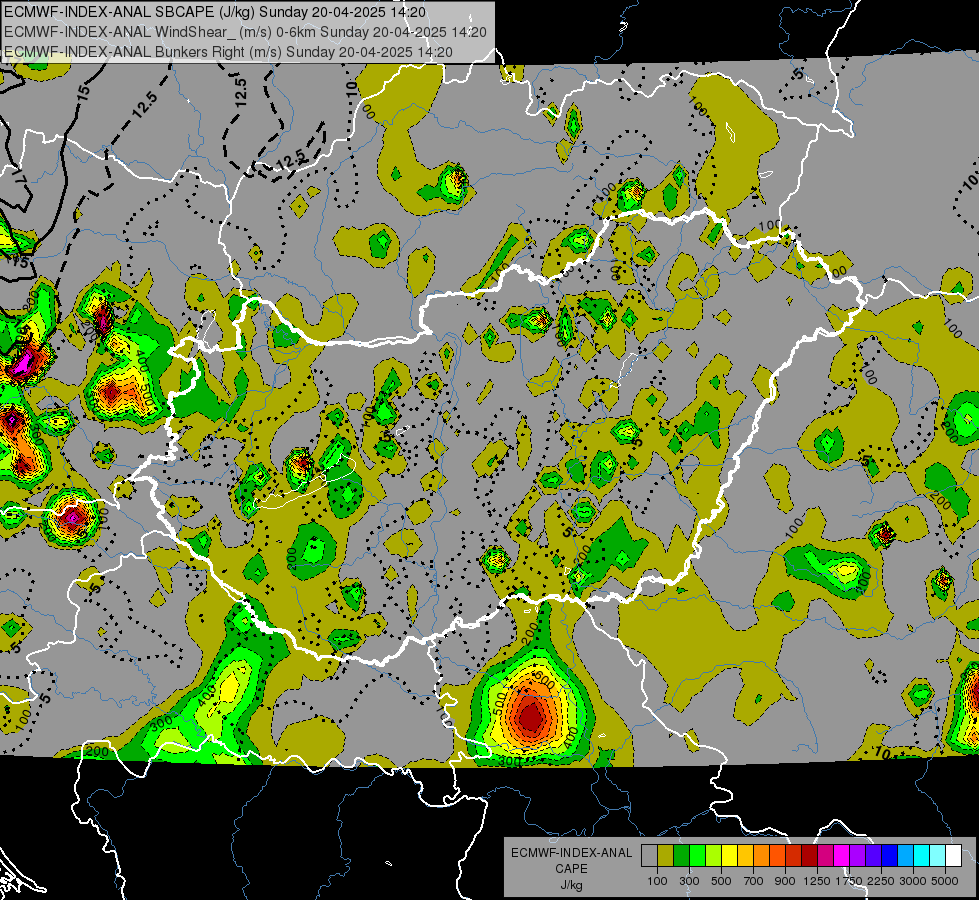Click the legend heading ECMWF-INDEX-ANAL
This screenshot has width=979, height=900.
point(571,853)
